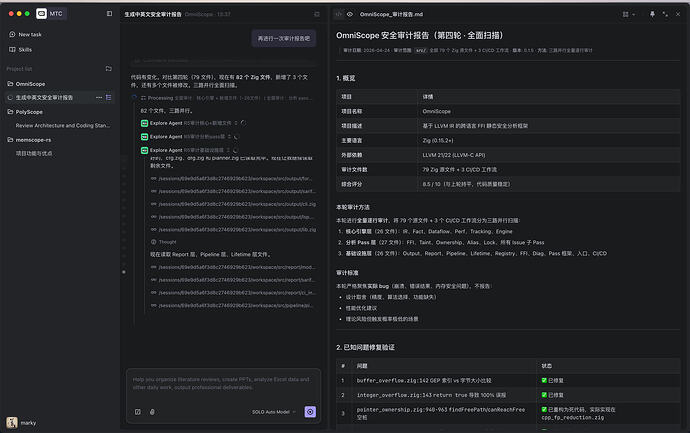
Task: Click the green check for buffer_overflow row
Action: point(544,381)
